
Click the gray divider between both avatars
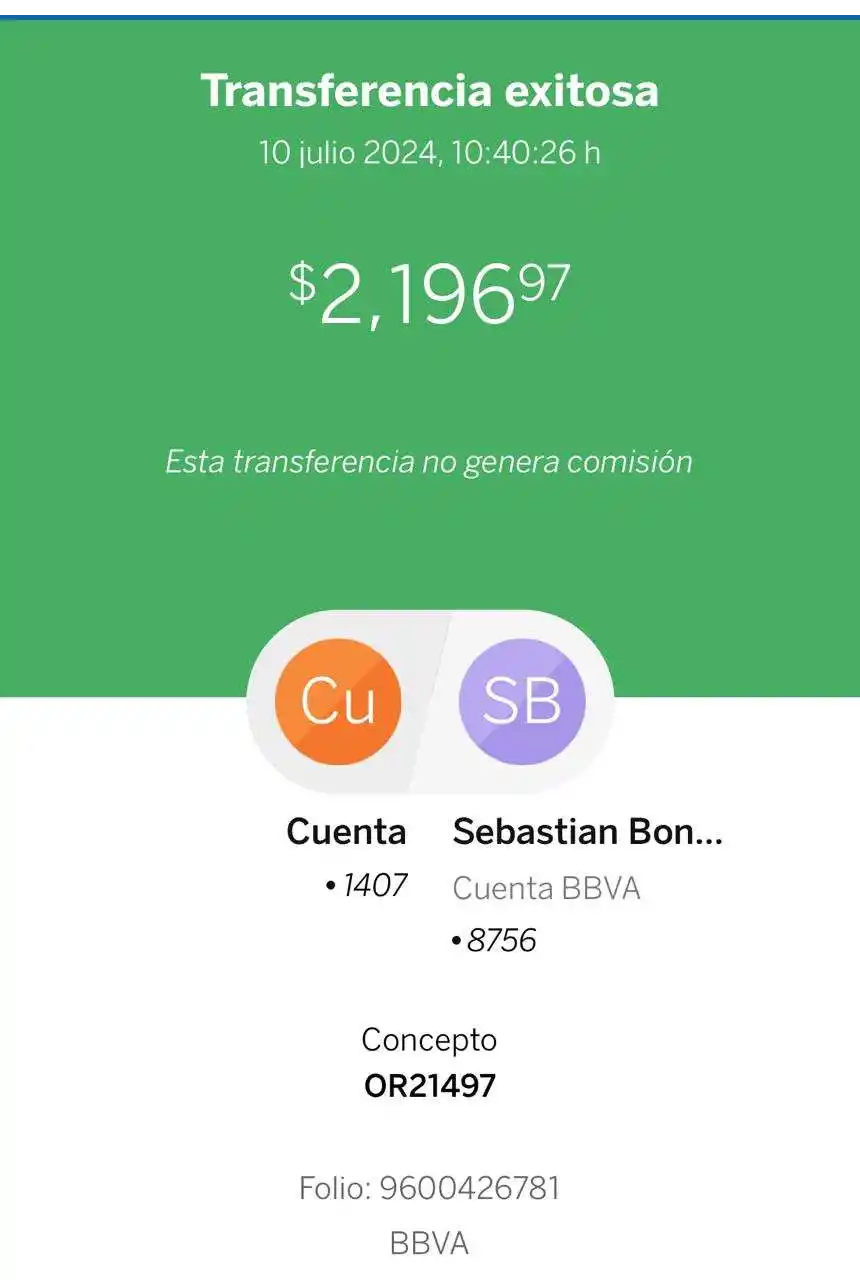pyautogui.click(x=430, y=702)
